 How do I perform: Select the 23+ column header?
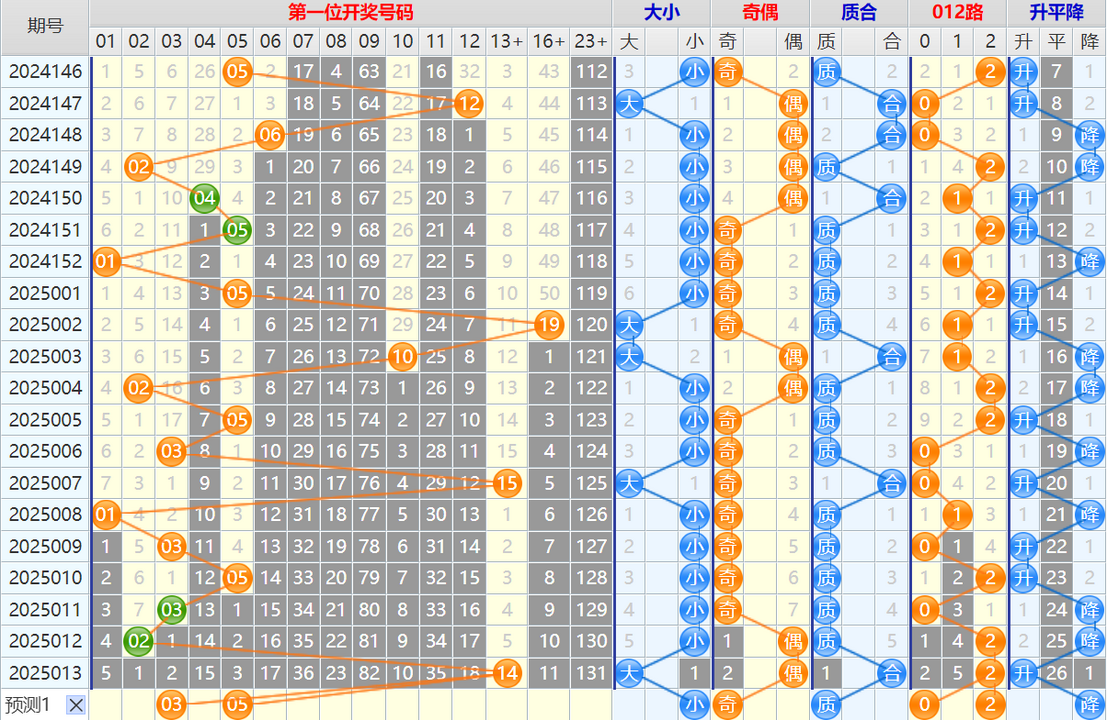click(591, 41)
